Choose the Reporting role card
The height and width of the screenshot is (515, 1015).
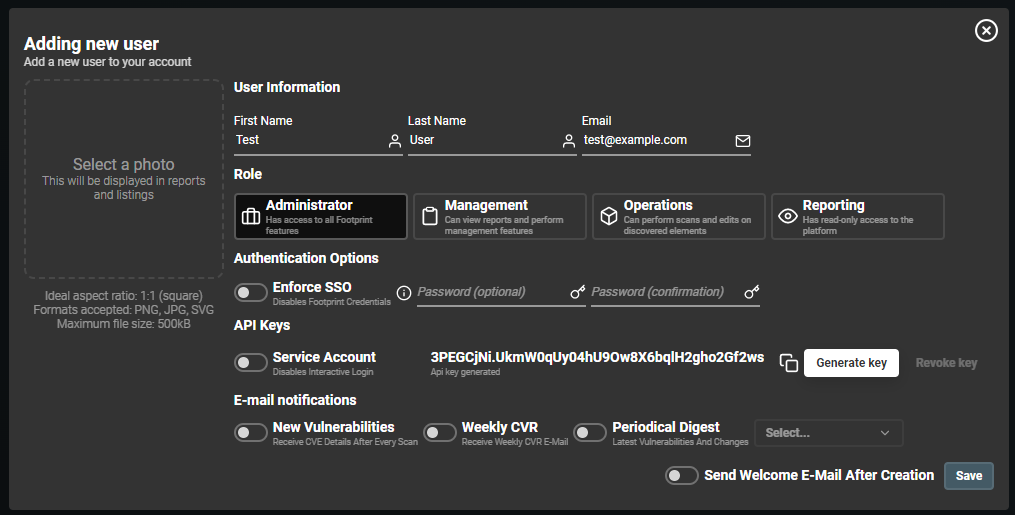(857, 216)
